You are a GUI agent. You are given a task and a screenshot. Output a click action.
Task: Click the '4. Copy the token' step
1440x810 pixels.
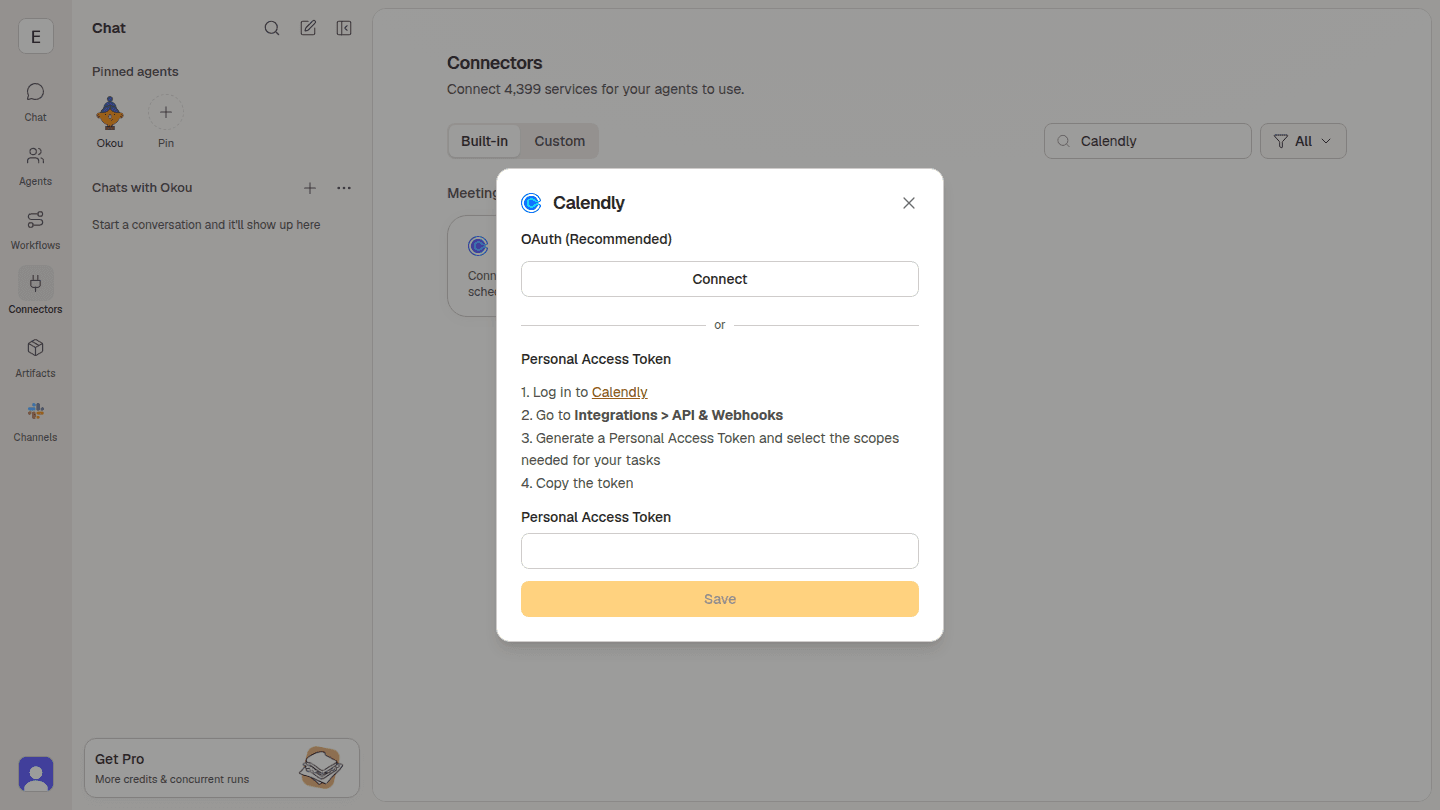click(x=577, y=483)
